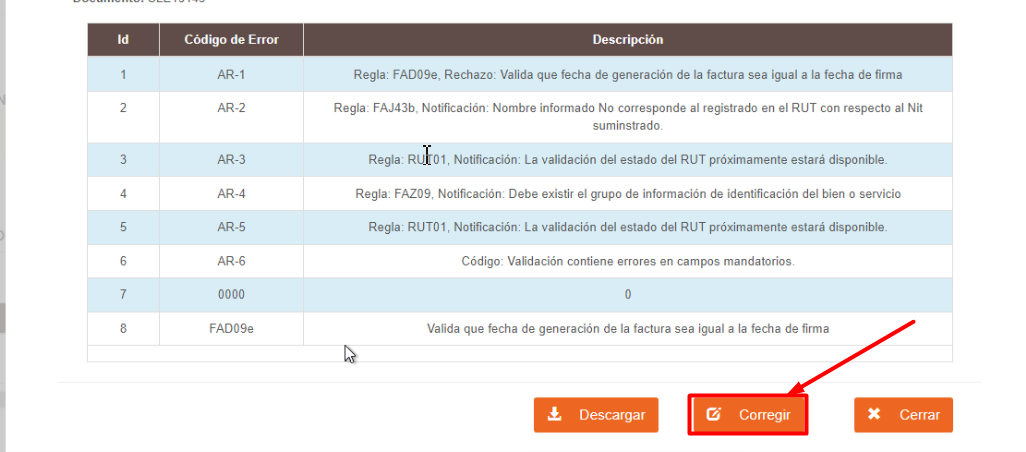Click the X icon on the Cerrar button
Screen dimensions: 1026x452
[x=874, y=414]
